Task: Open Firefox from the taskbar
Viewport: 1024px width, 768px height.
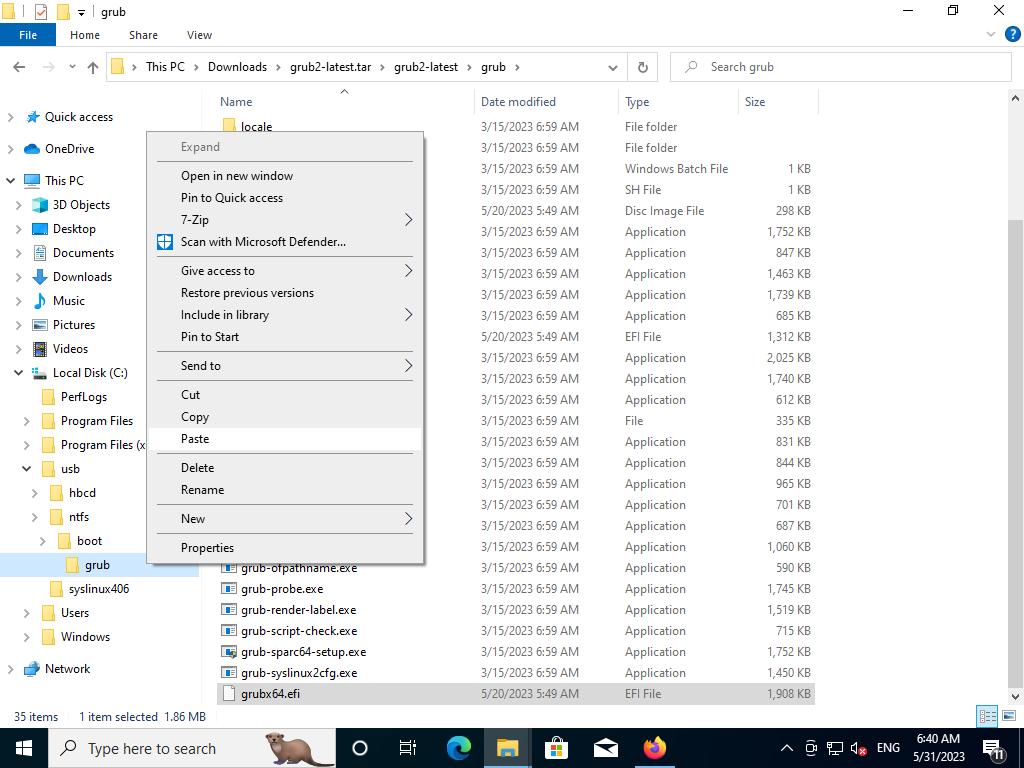Action: pyautogui.click(x=654, y=748)
